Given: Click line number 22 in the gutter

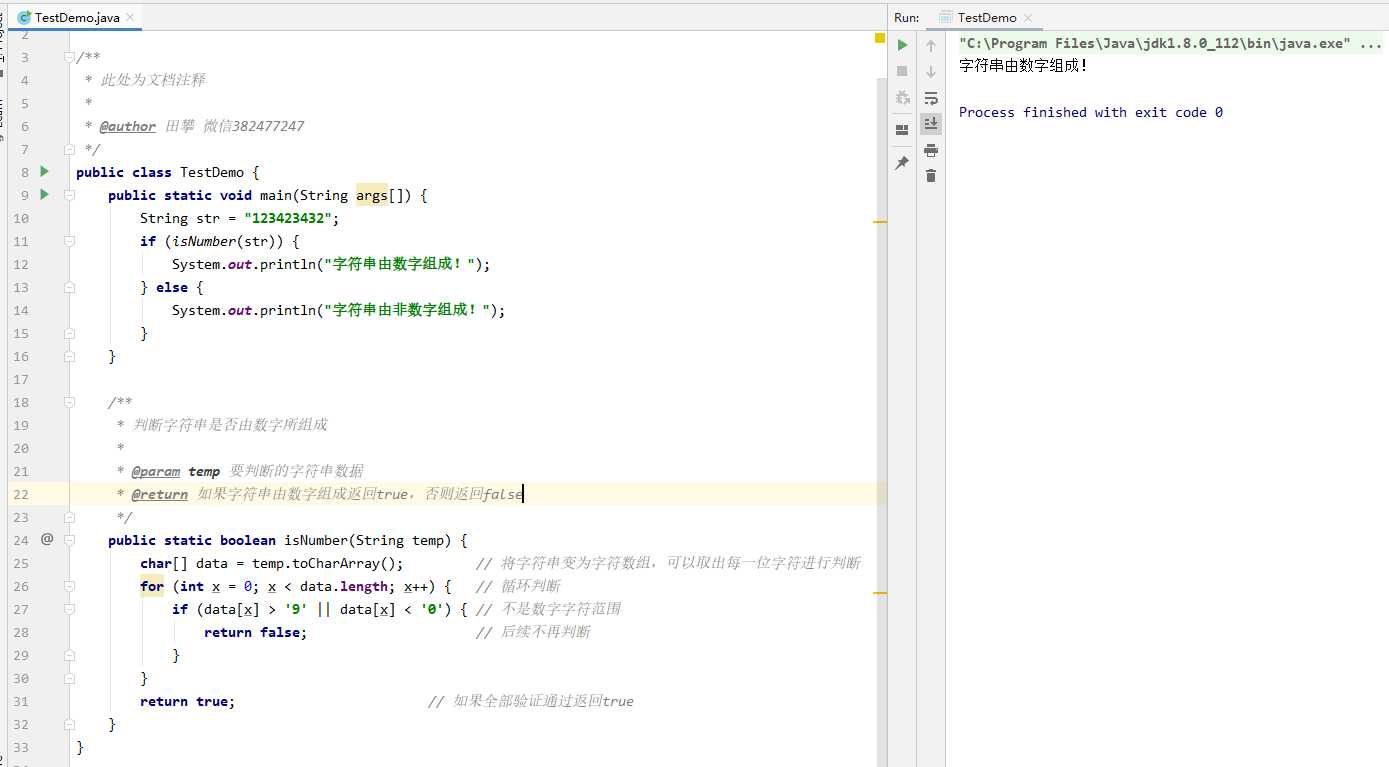Looking at the screenshot, I should coord(21,494).
